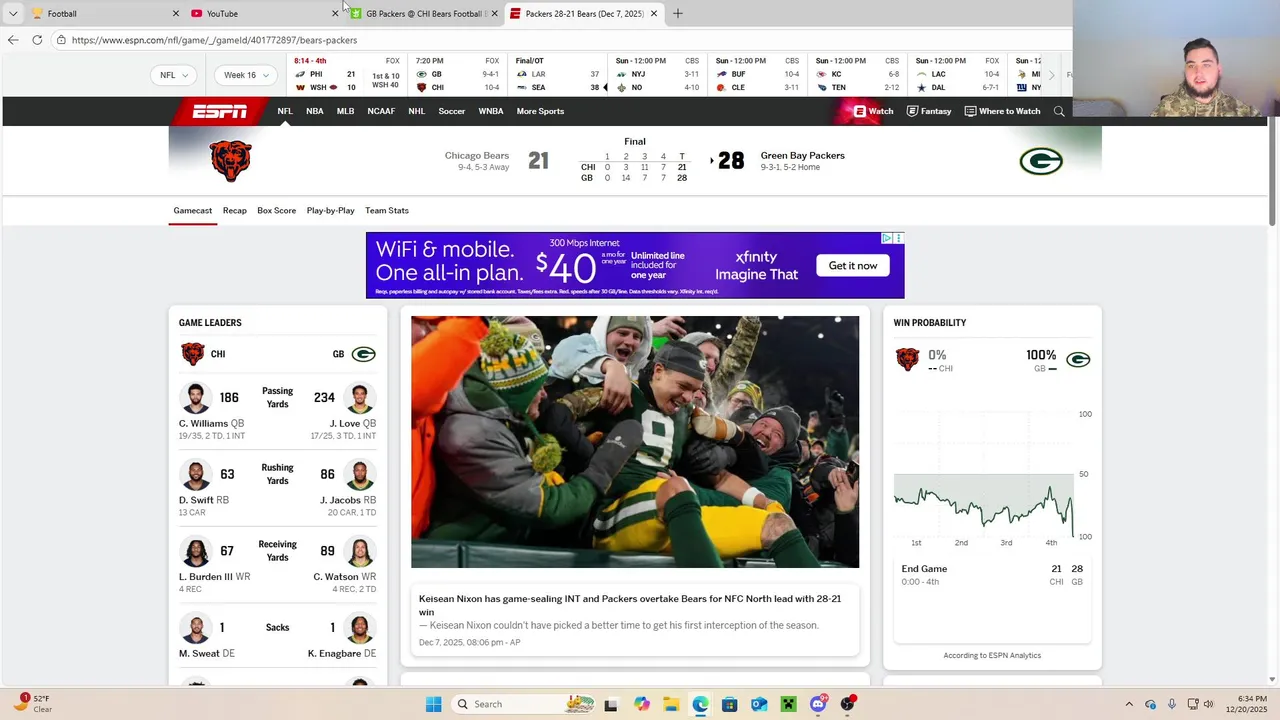Open Windows Start menu
This screenshot has height=720, width=1280.
[x=433, y=704]
